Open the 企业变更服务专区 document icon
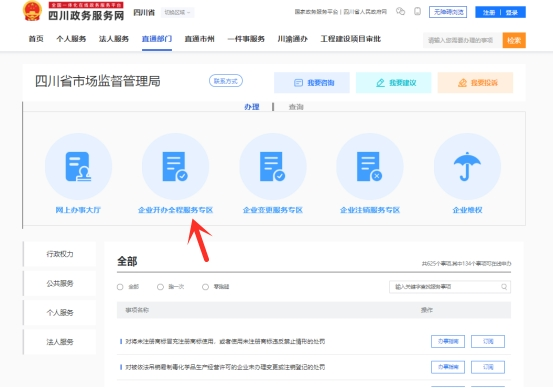The image size is (553, 388). click(273, 166)
